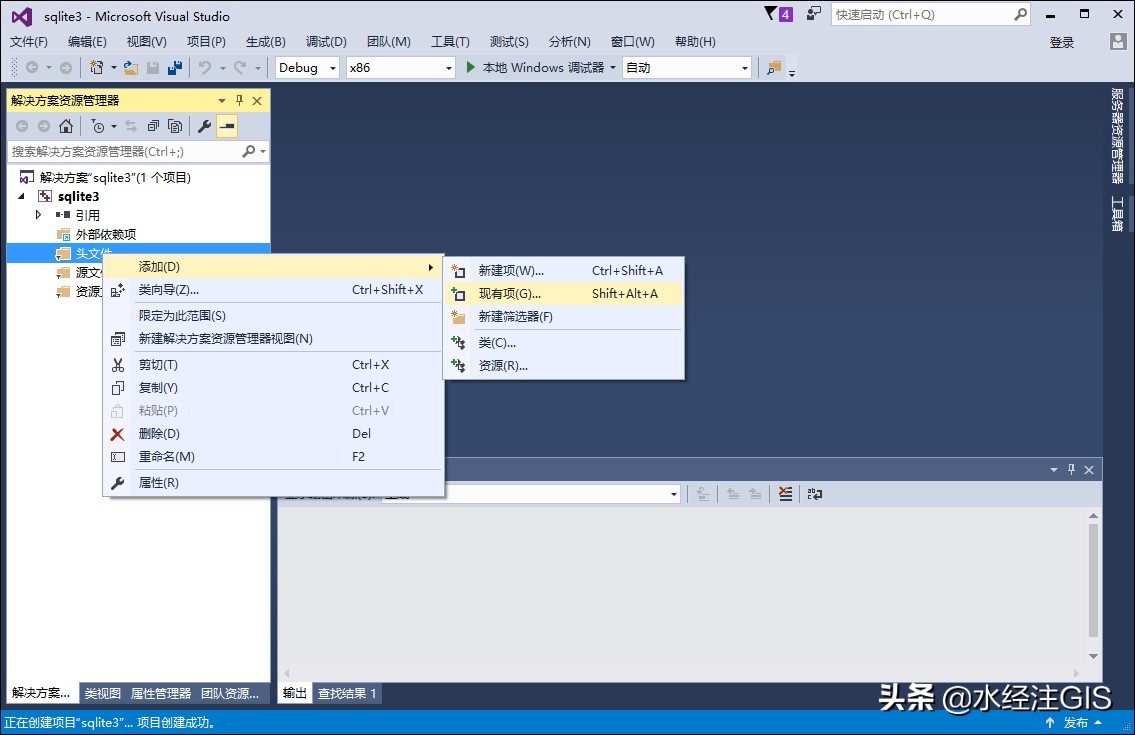Viewport: 1135px width, 735px height.
Task: Open the Debug configuration dropdown
Action: (x=333, y=68)
